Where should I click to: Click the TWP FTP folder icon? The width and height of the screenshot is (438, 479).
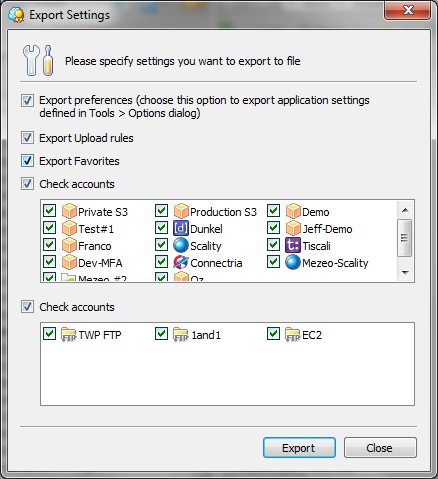click(x=69, y=335)
